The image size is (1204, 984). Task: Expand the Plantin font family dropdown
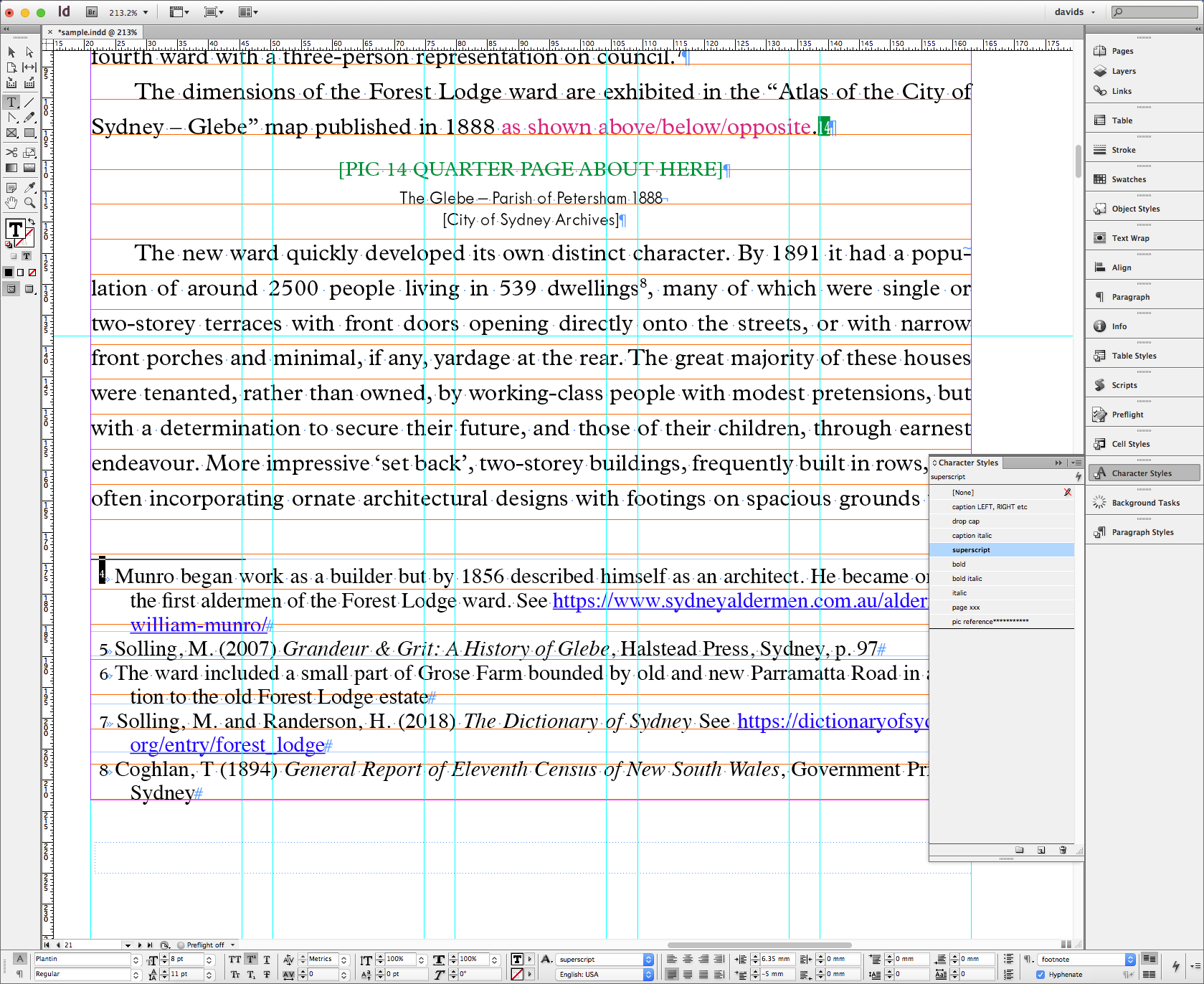tap(136, 960)
